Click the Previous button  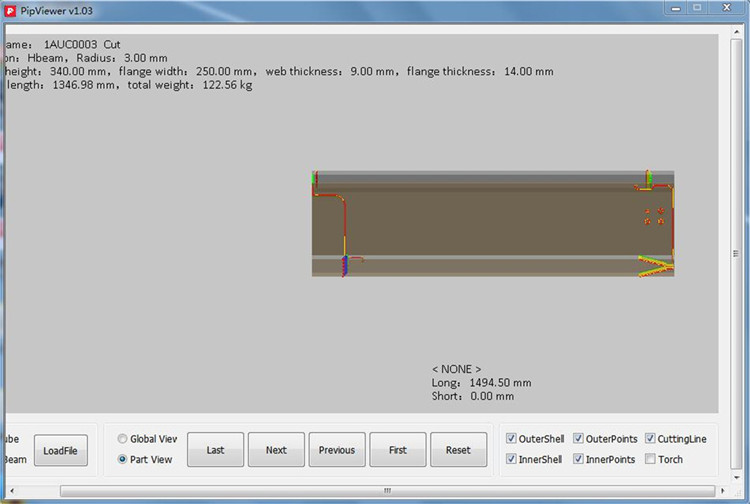pyautogui.click(x=337, y=450)
